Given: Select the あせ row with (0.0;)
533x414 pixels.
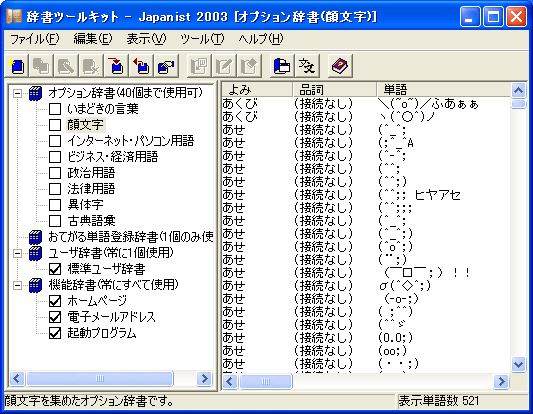Looking at the screenshot, I should click(366, 338).
